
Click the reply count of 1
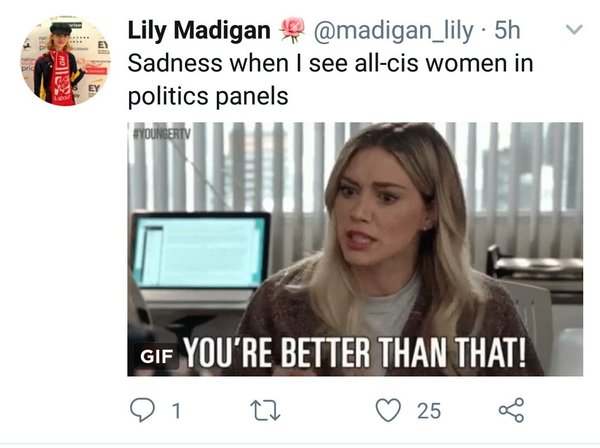(x=177, y=409)
